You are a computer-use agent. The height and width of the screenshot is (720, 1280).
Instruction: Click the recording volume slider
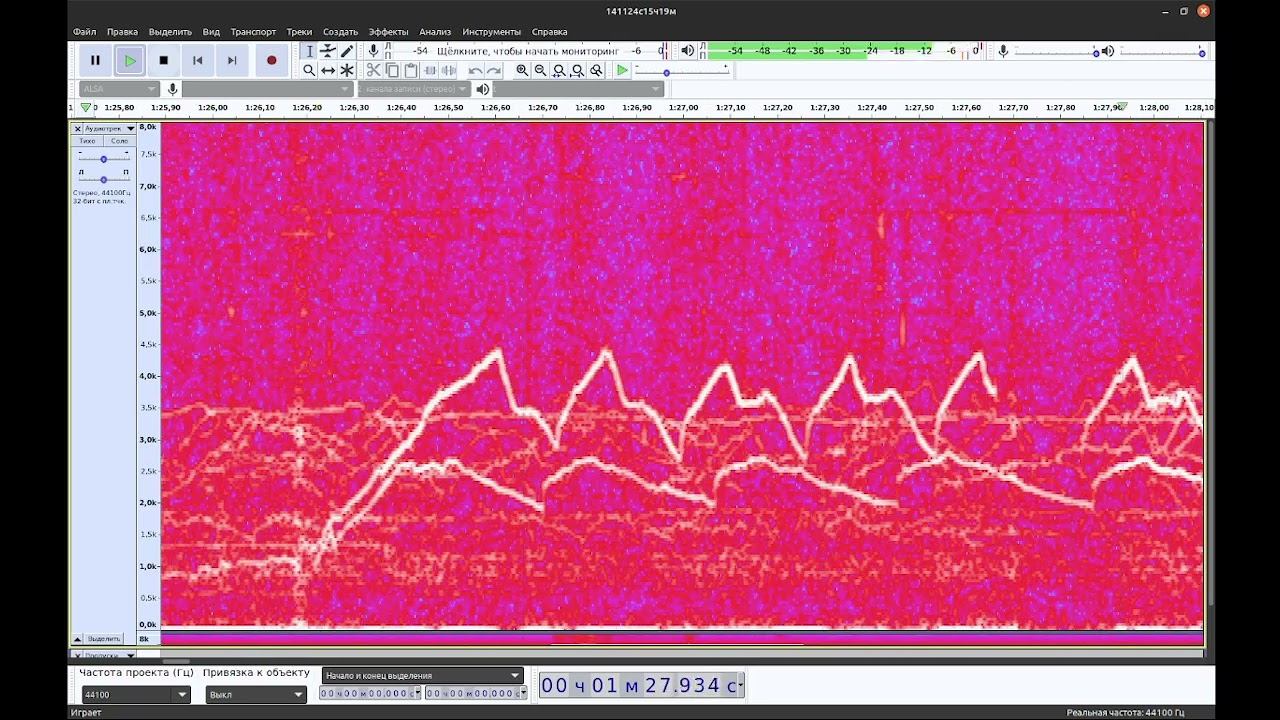[1055, 52]
